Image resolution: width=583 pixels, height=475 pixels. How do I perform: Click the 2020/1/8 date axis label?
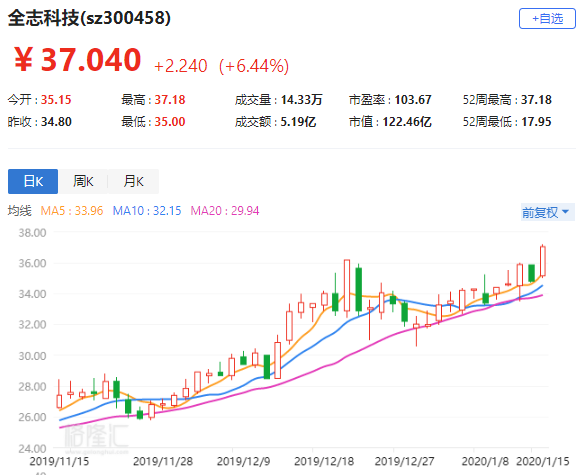485,461
